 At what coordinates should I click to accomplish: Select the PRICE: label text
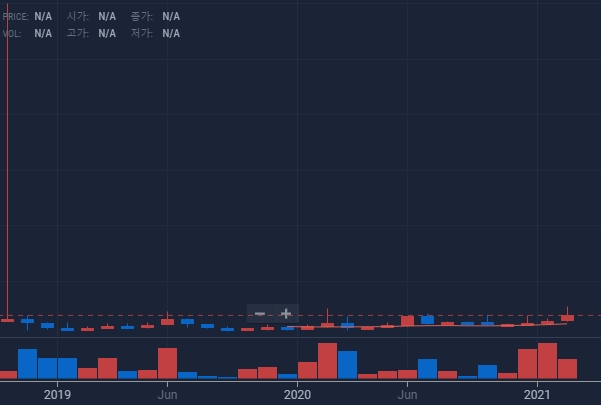(x=16, y=17)
